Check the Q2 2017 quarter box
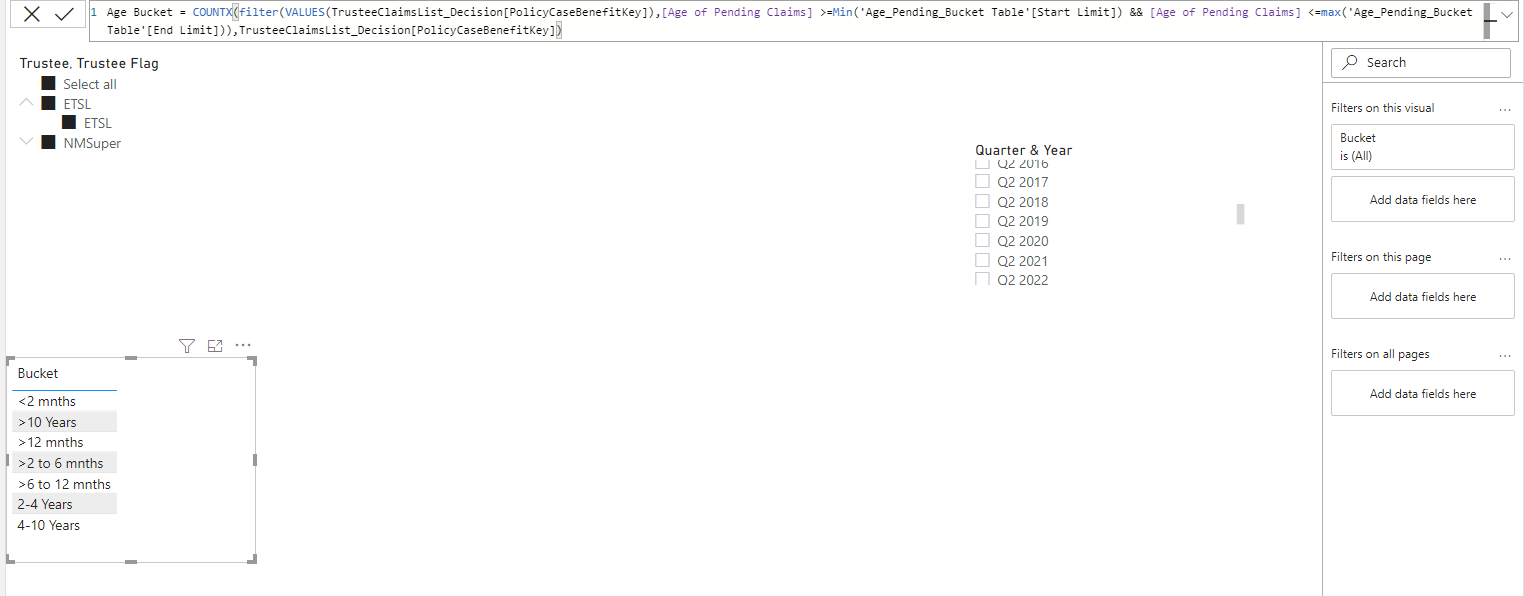 coord(982,181)
